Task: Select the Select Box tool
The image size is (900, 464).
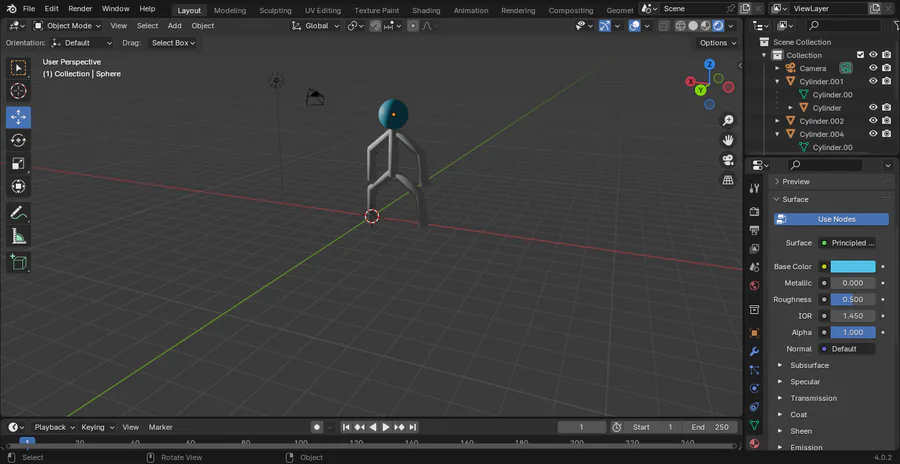Action: [18, 68]
